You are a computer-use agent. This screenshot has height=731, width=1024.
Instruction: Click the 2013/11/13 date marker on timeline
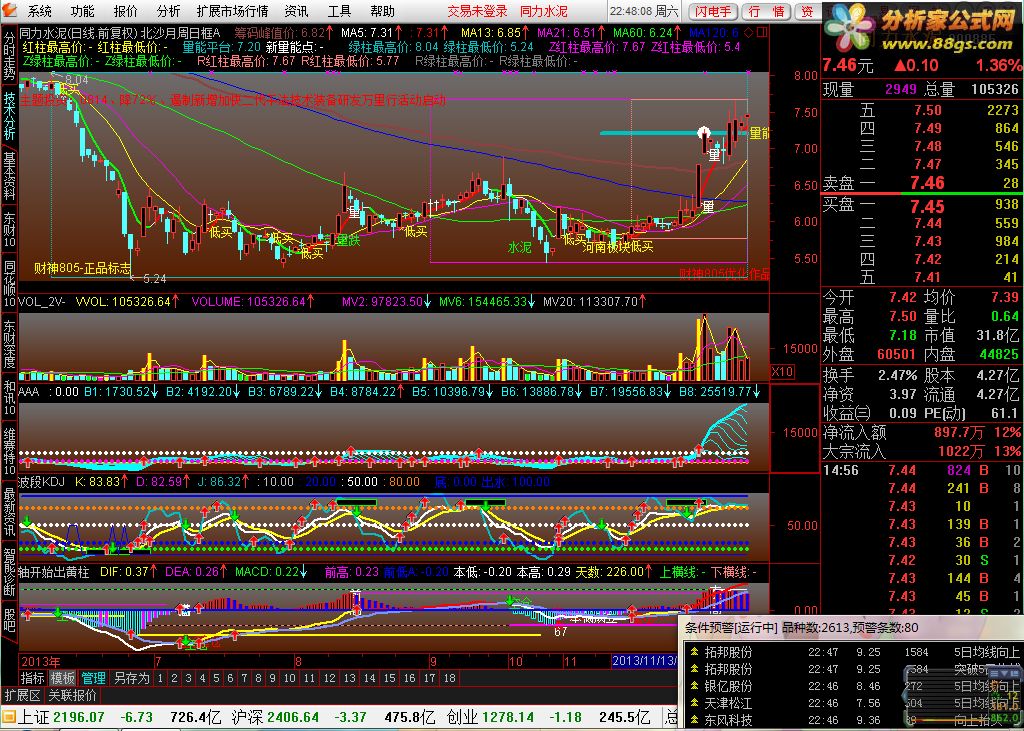[x=644, y=661]
